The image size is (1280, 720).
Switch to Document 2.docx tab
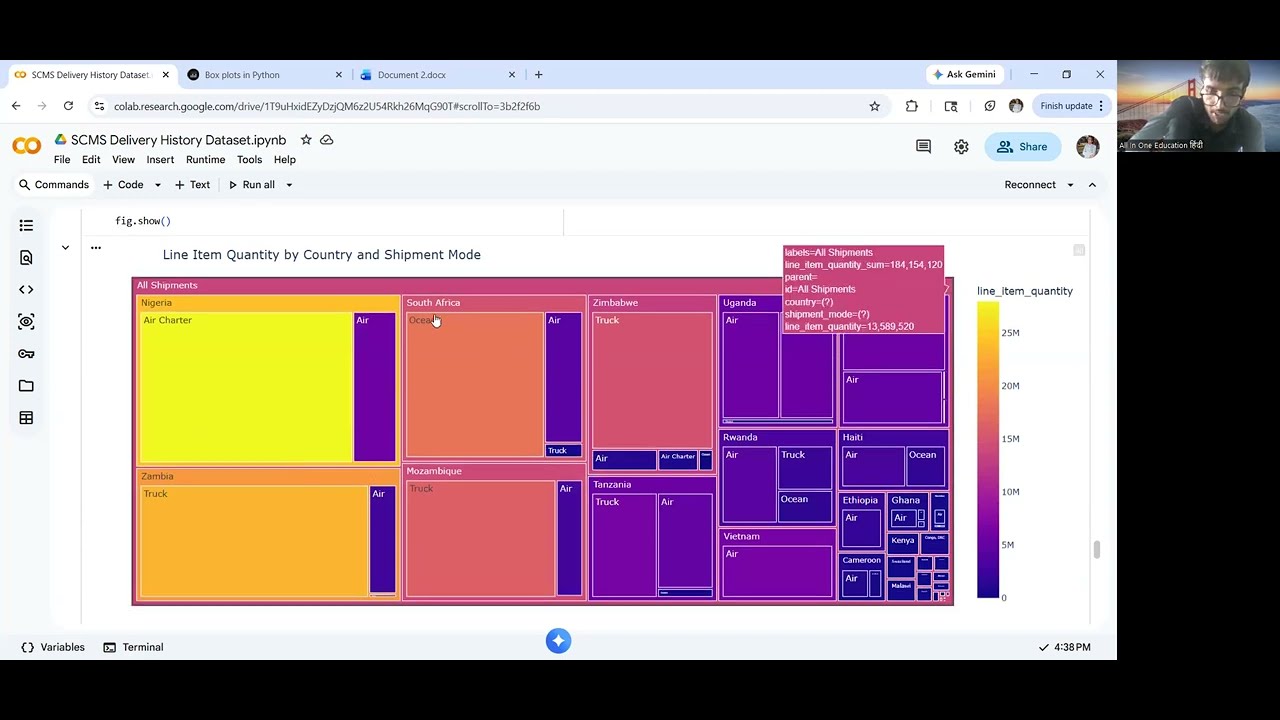tap(436, 75)
